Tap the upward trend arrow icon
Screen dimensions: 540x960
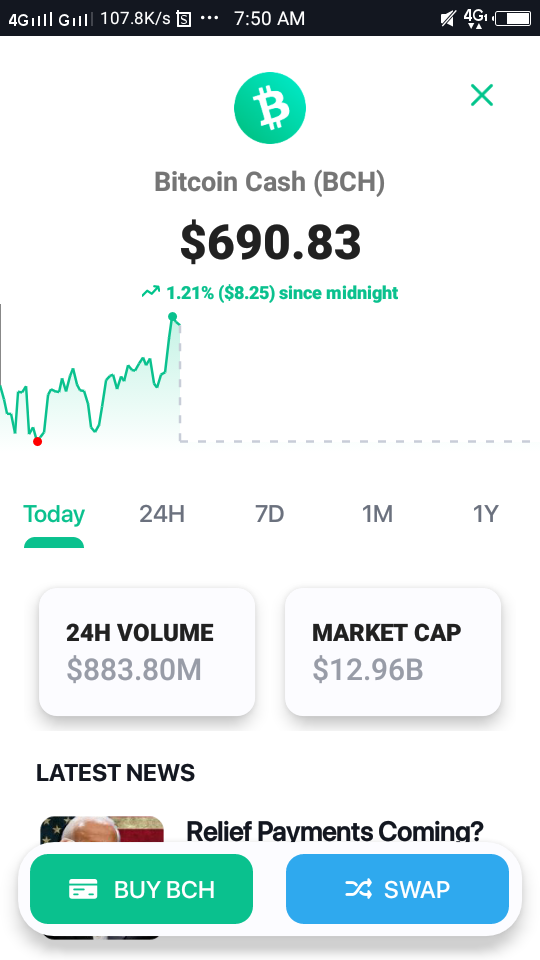tap(151, 292)
